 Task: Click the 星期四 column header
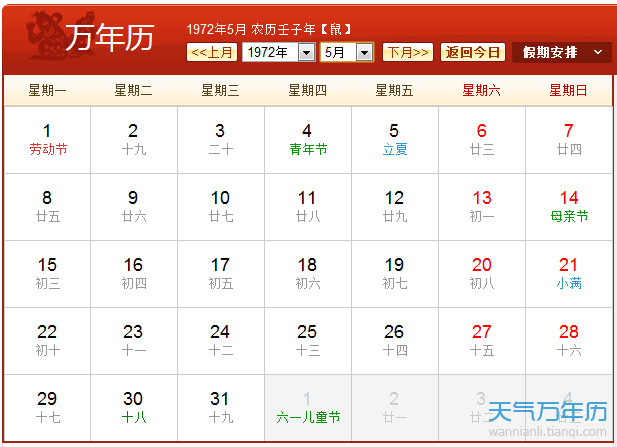pyautogui.click(x=307, y=91)
